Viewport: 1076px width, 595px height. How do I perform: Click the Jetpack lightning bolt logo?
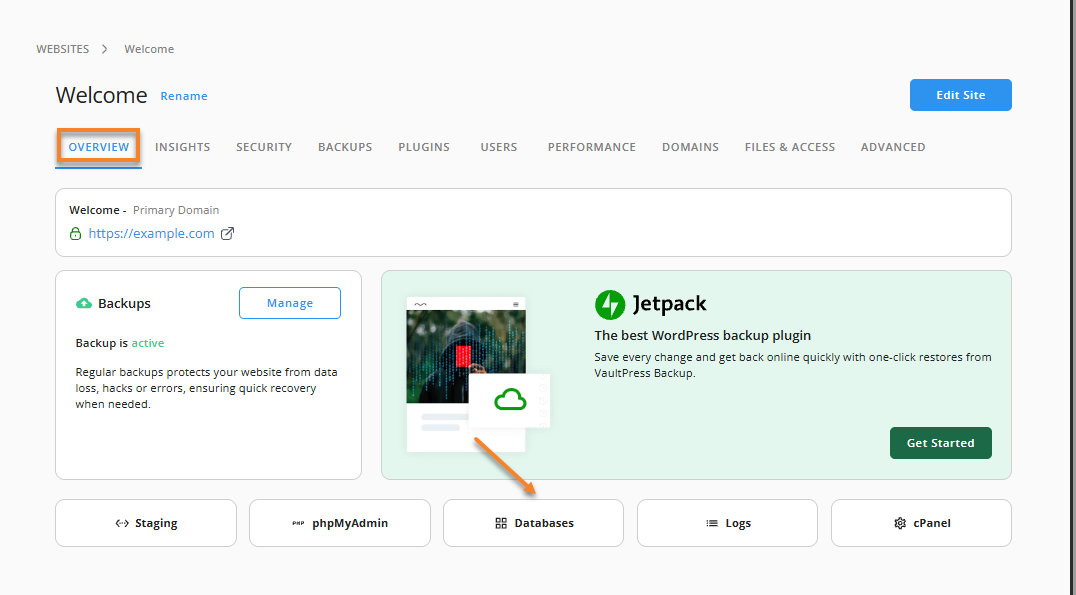click(x=610, y=305)
